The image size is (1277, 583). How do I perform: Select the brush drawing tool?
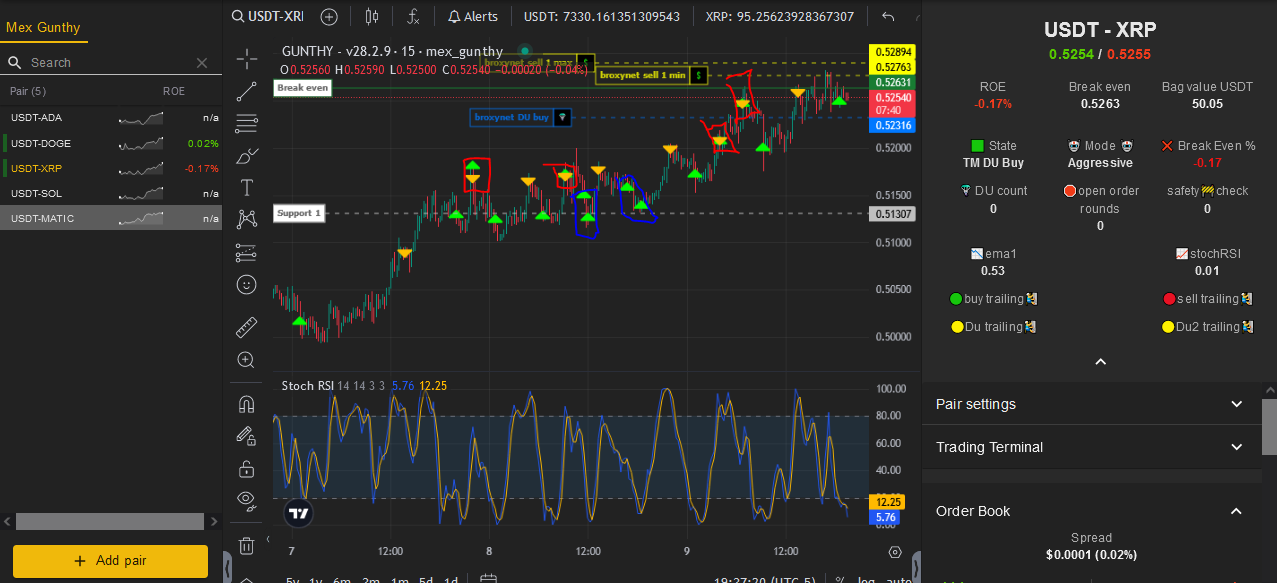246,156
